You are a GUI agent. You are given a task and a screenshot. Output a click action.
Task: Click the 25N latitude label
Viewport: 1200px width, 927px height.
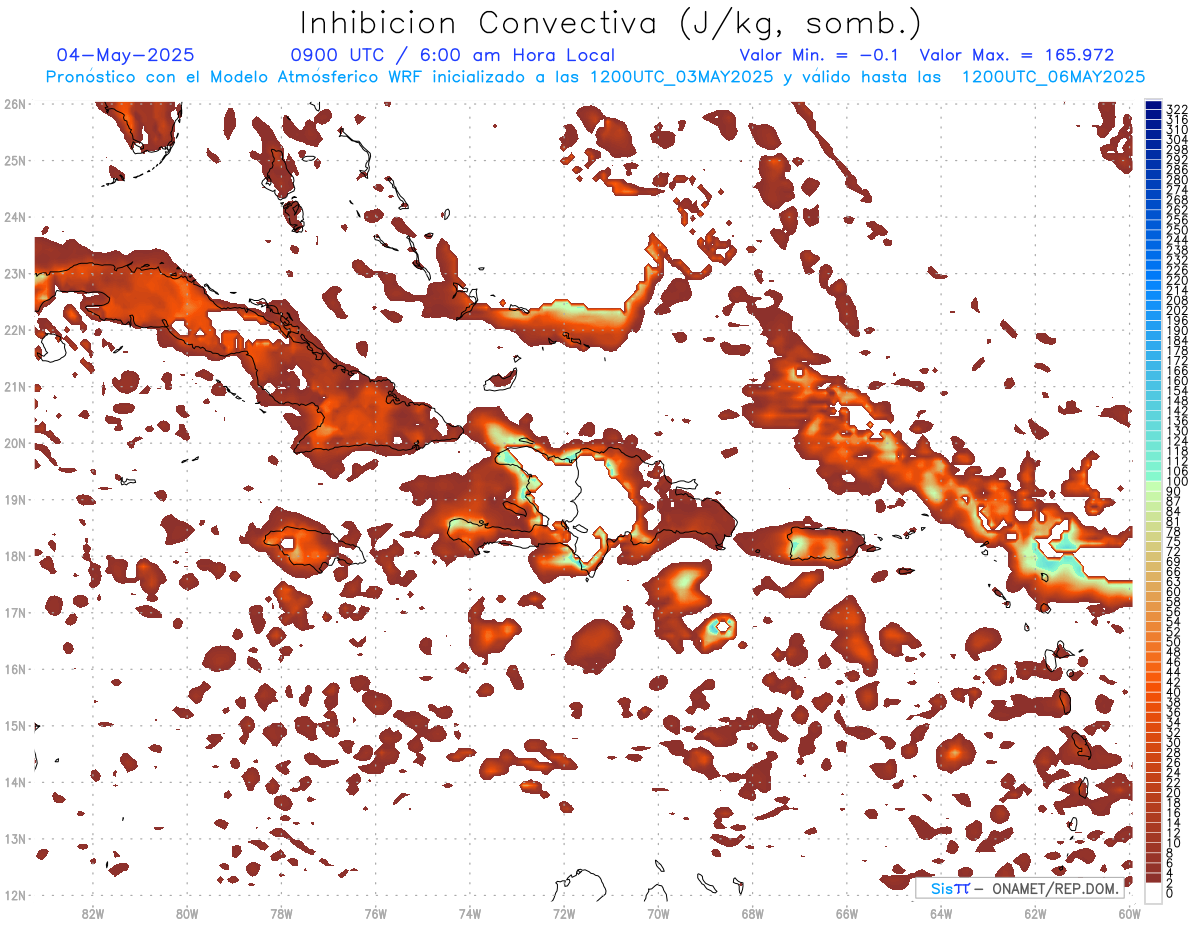click(x=14, y=160)
